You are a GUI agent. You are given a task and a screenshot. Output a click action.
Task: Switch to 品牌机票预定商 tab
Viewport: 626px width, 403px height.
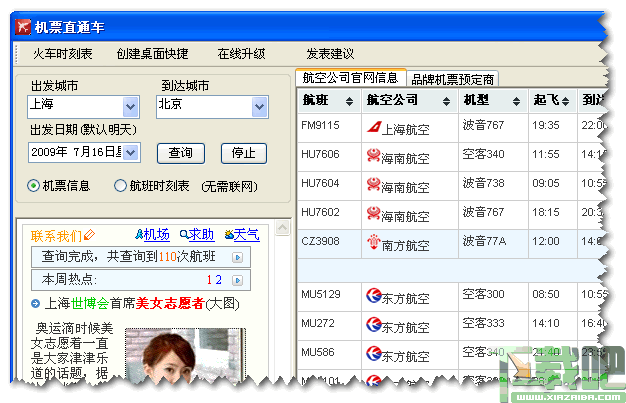pos(452,79)
